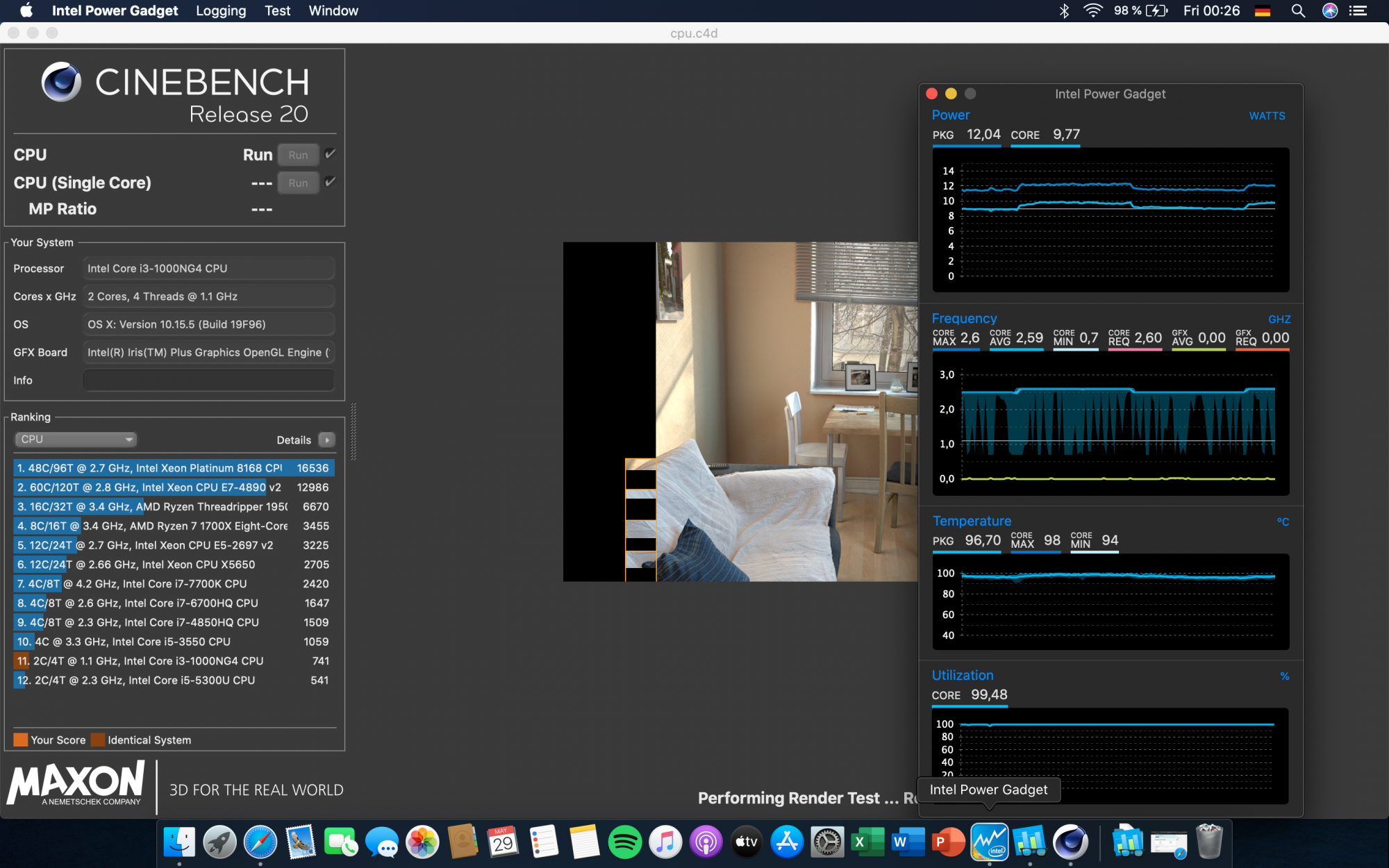Click the Intel Power Gadget dock icon
This screenshot has height=868, width=1389.
point(989,843)
